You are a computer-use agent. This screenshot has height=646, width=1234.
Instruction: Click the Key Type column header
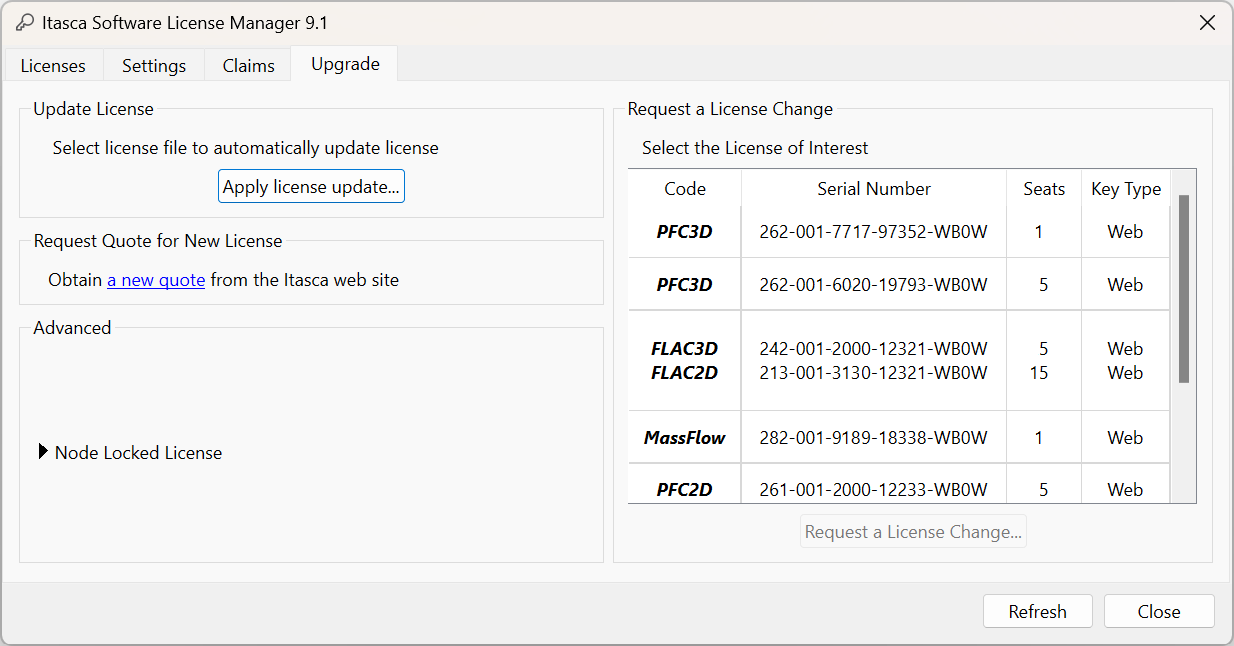[1126, 189]
